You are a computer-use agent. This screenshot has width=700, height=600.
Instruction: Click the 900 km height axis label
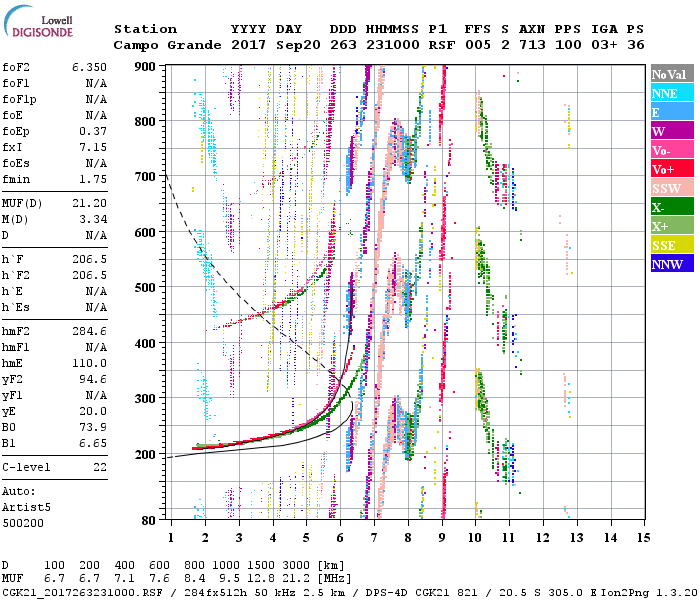(x=145, y=67)
